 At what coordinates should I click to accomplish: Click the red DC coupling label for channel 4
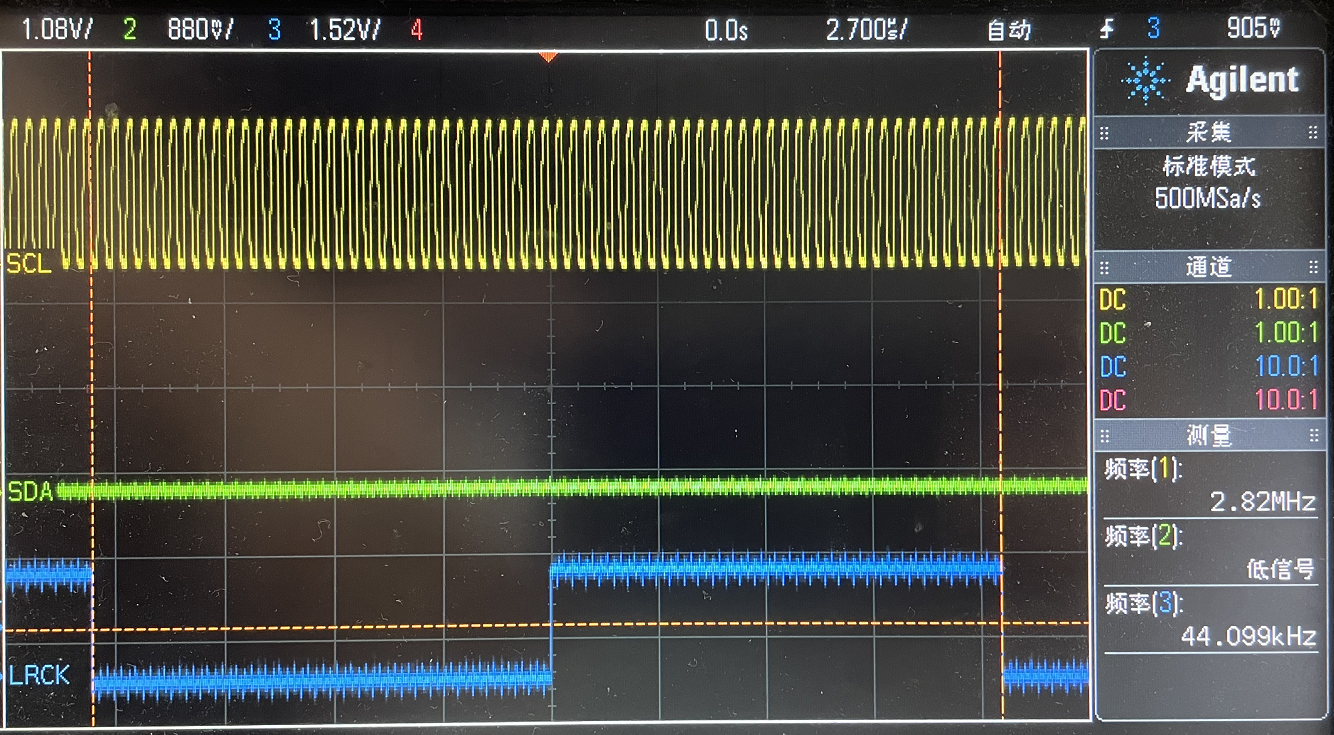click(1112, 401)
